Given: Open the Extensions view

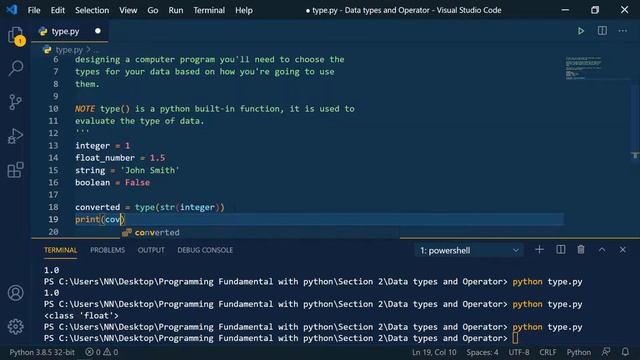Looking at the screenshot, I should click(x=16, y=170).
